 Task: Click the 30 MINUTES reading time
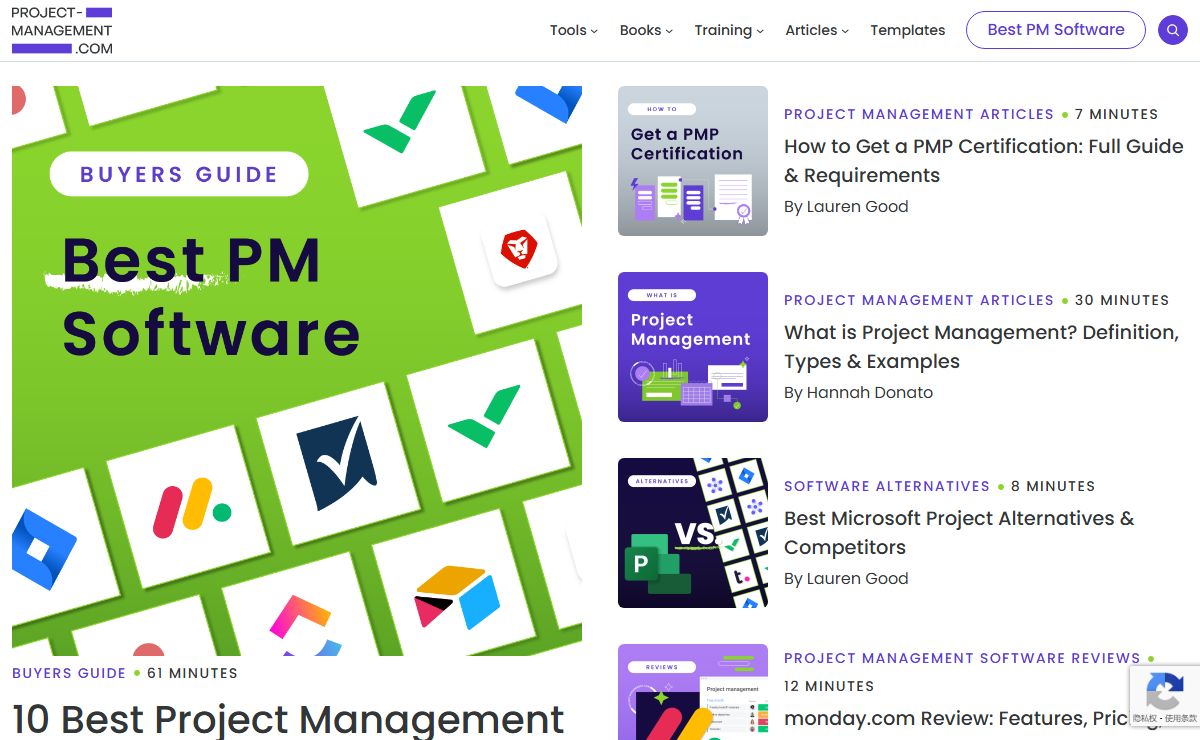[1122, 300]
